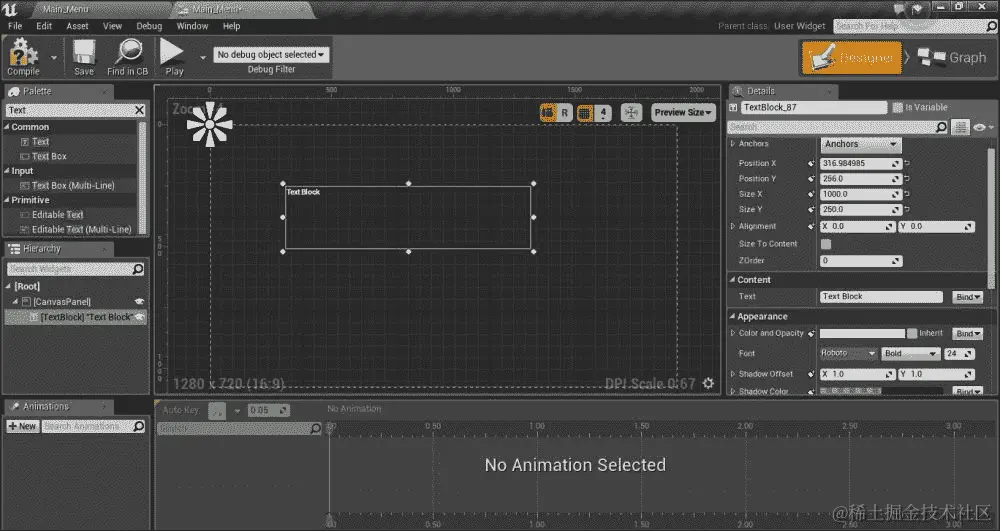The image size is (1000, 531).
Task: Toggle TextBlock visibility eye in Hierarchy
Action: pyautogui.click(x=139, y=317)
